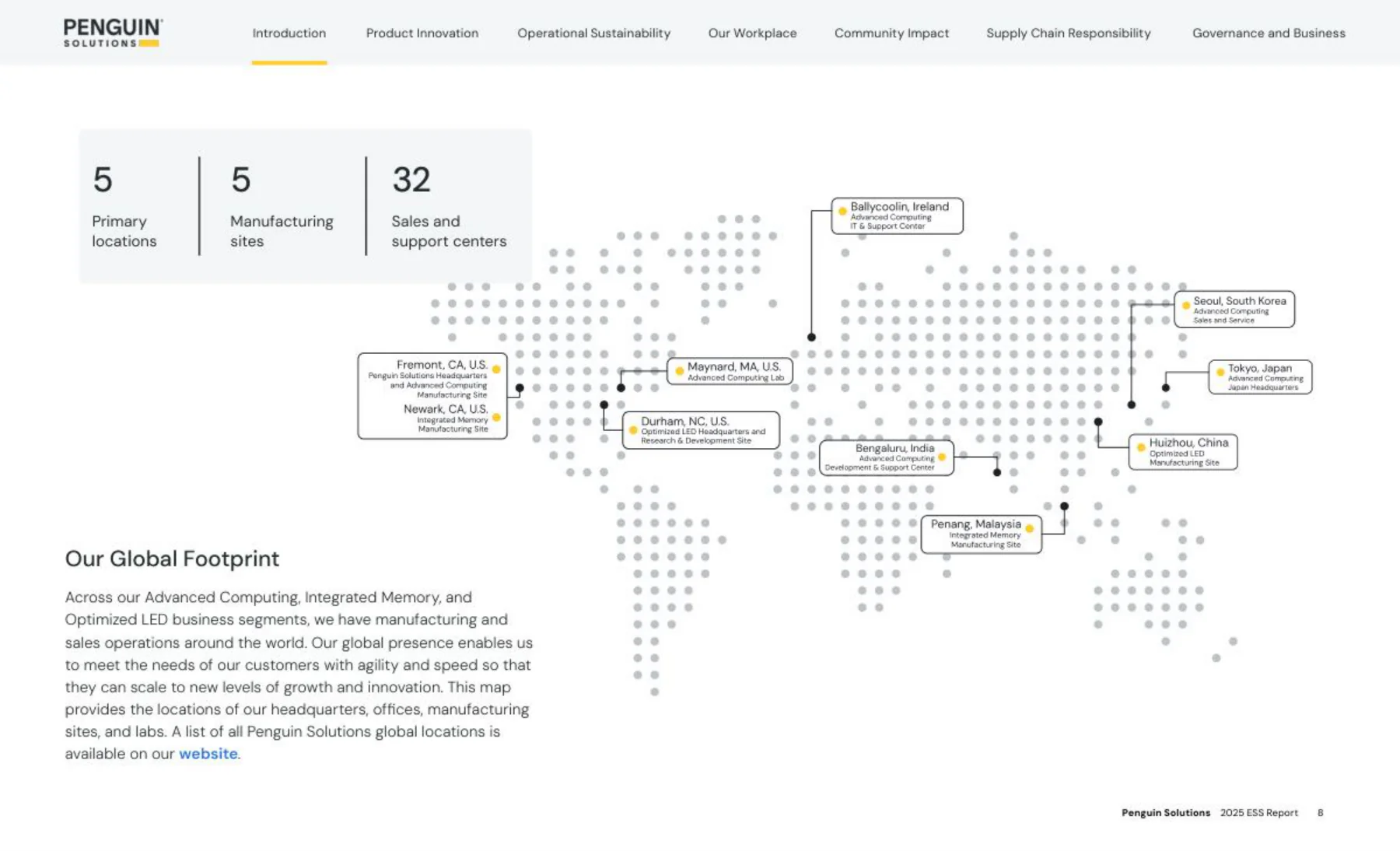Select "Japan Headquarters" text under Tokyo

tap(1263, 387)
